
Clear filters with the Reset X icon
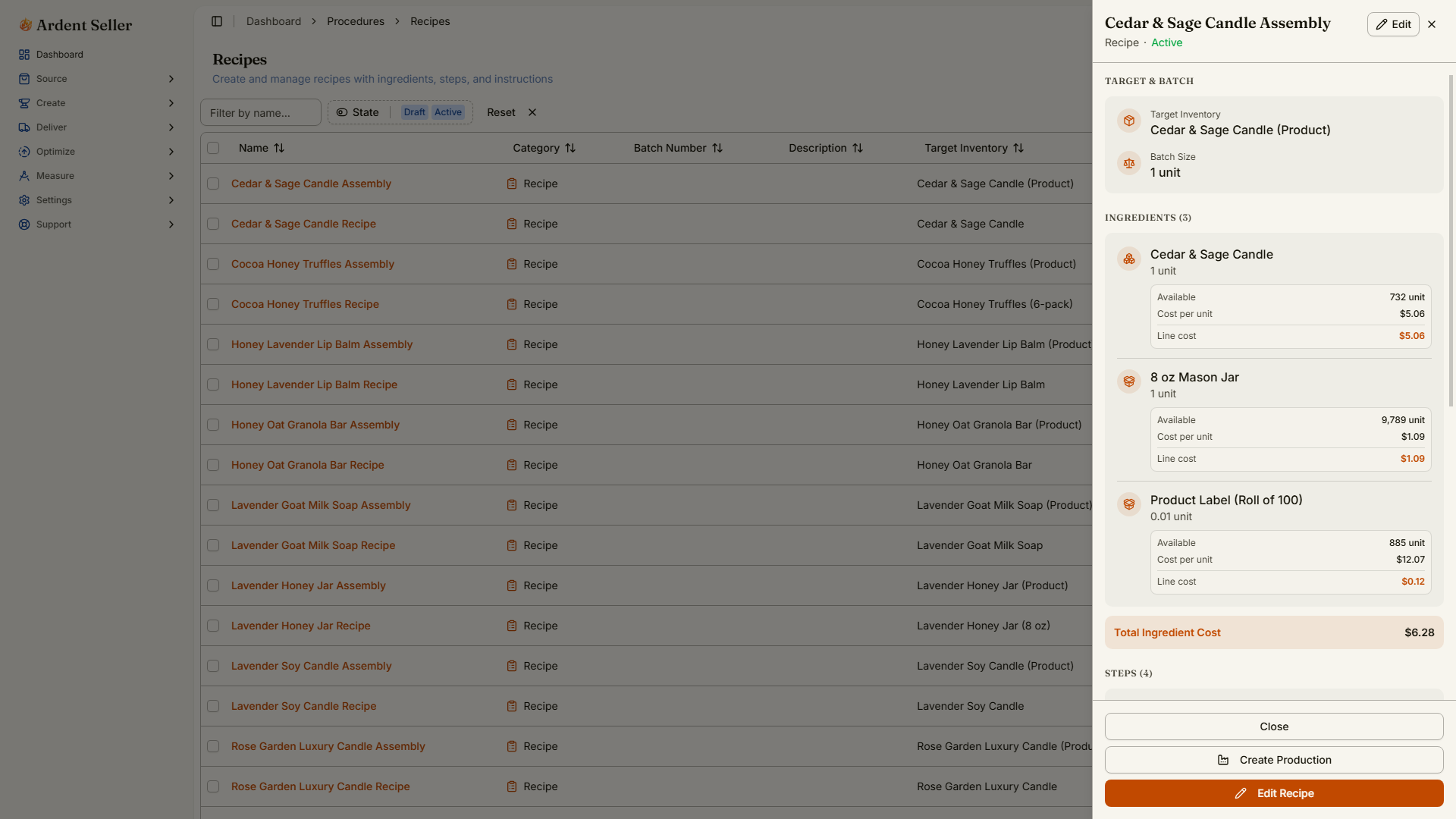click(532, 112)
